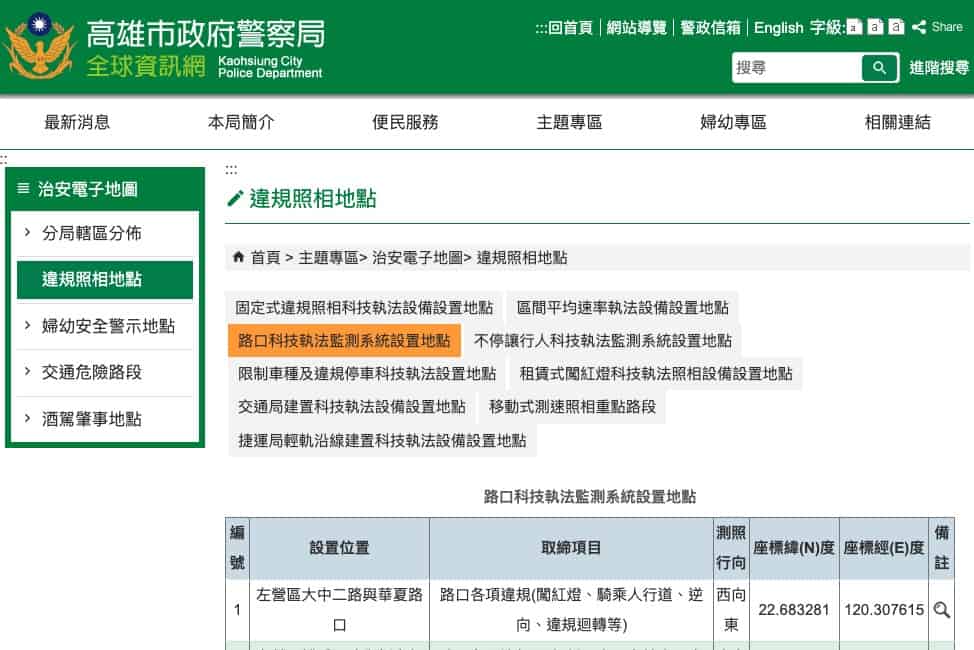
Task: Select the large font size icon
Action: point(896,27)
